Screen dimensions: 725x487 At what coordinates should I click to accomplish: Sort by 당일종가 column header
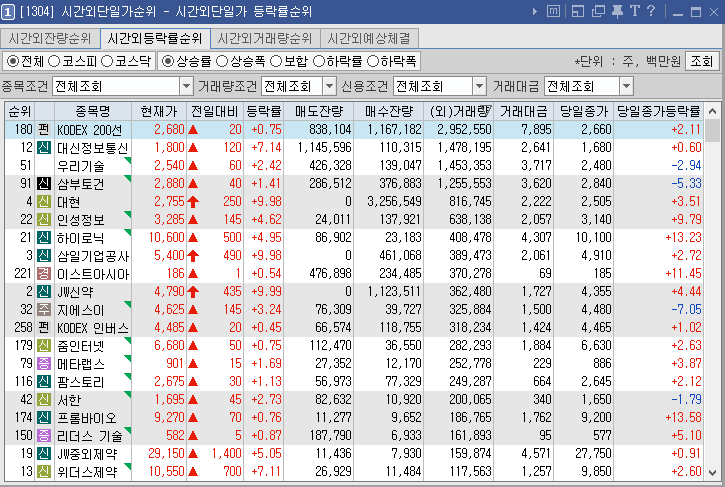[x=584, y=111]
